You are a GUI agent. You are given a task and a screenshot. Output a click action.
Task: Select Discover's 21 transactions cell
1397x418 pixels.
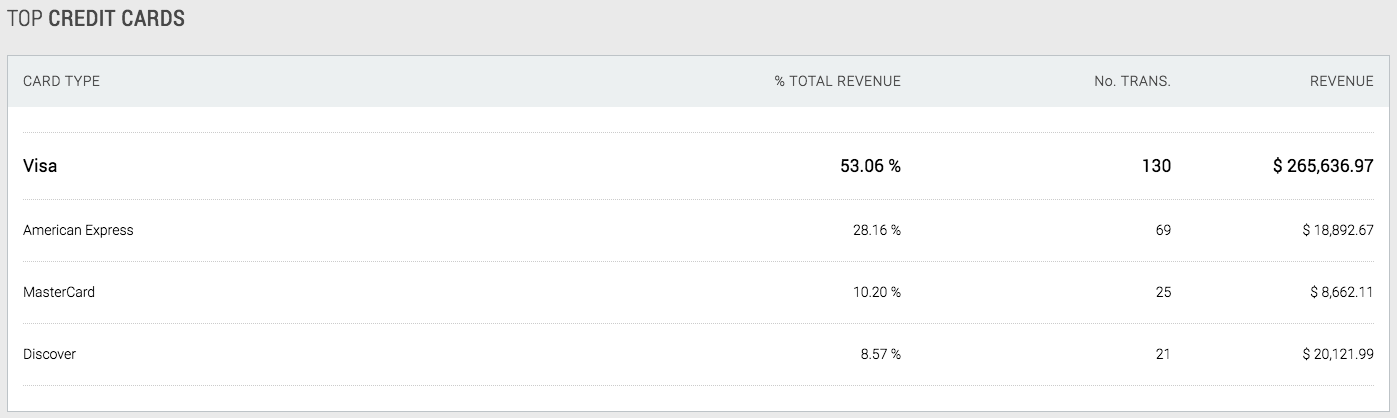coord(1162,354)
